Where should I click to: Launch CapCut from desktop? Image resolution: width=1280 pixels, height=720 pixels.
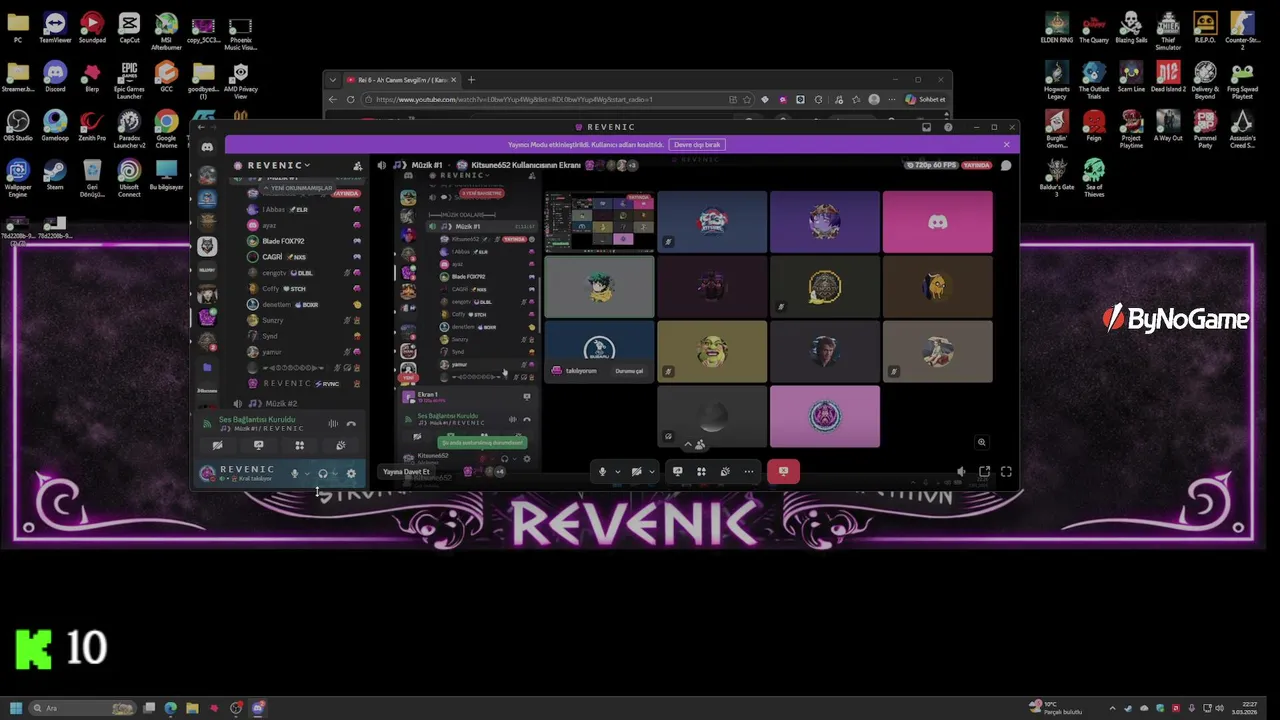[129, 27]
